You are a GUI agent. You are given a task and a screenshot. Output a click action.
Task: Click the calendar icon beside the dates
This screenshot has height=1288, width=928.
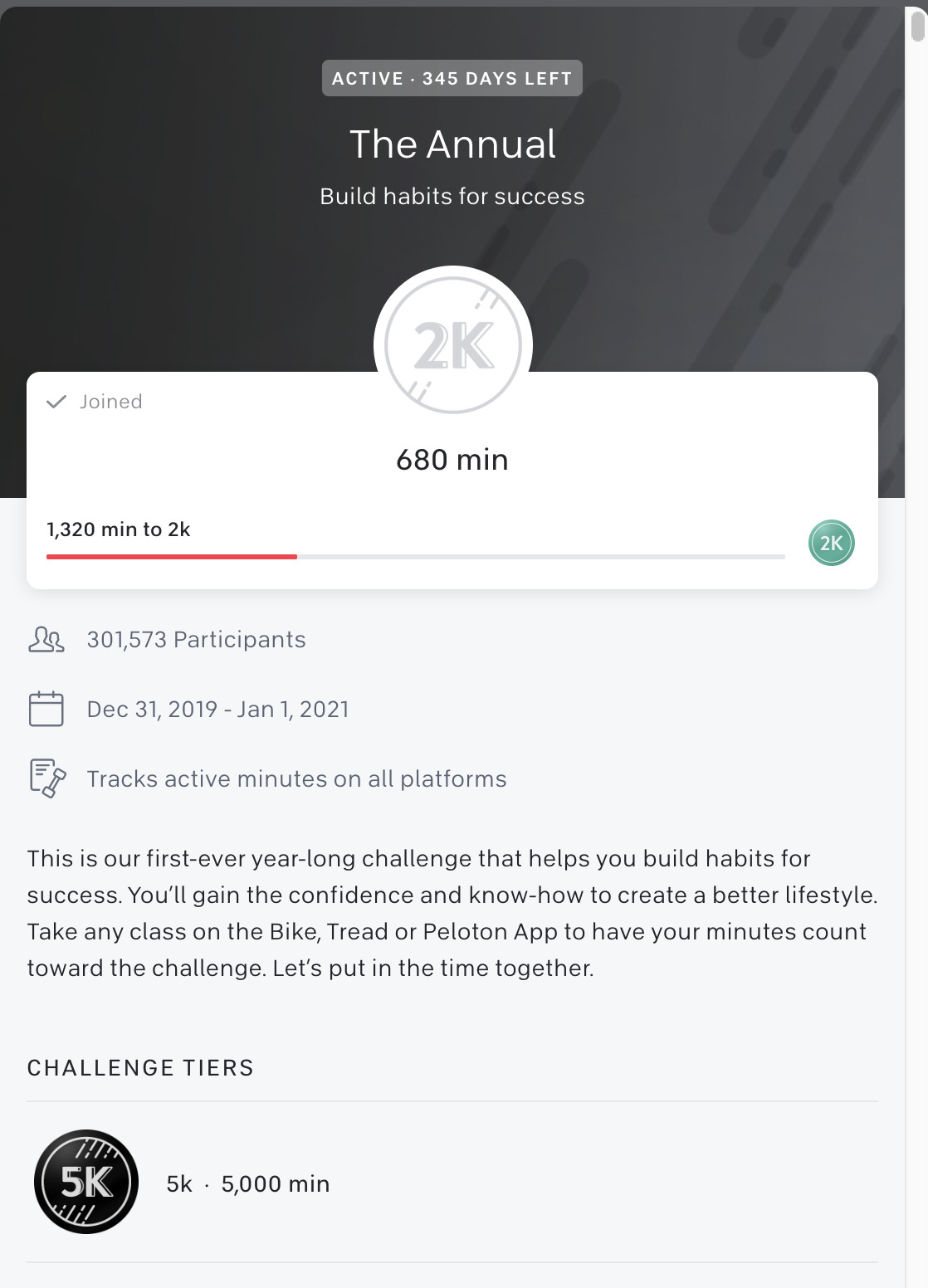[46, 710]
